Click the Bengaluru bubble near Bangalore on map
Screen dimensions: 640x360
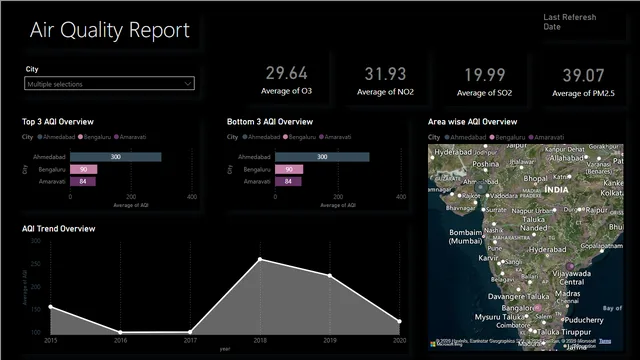538,308
